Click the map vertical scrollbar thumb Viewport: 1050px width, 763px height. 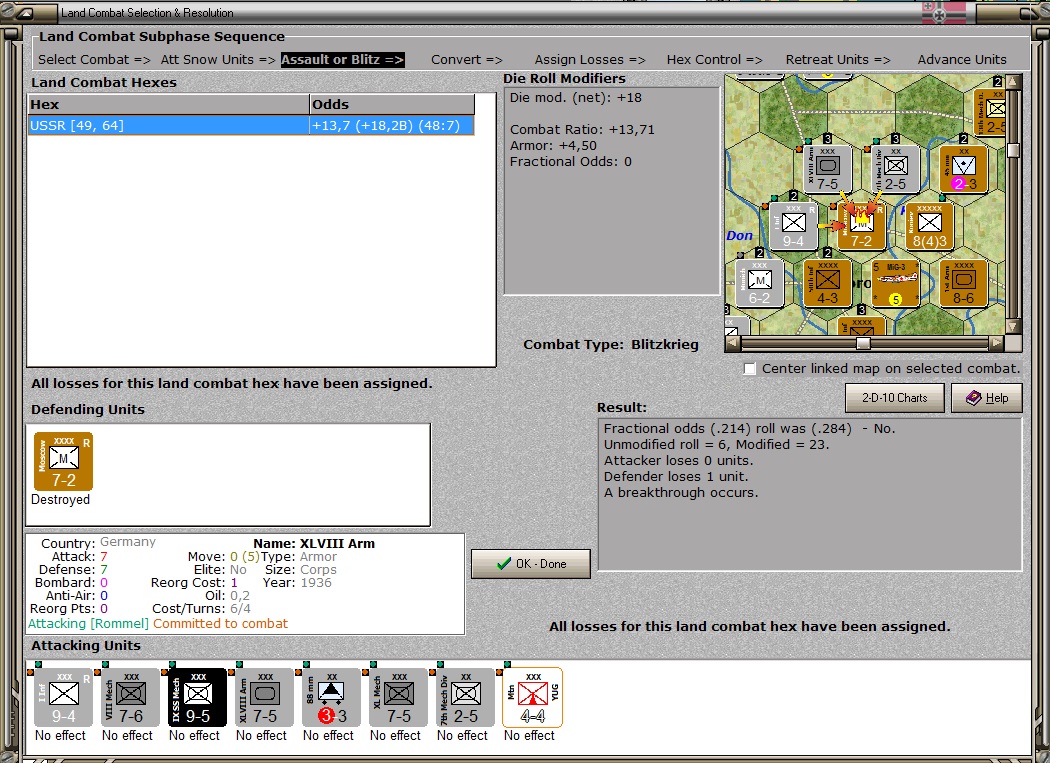tap(1013, 150)
